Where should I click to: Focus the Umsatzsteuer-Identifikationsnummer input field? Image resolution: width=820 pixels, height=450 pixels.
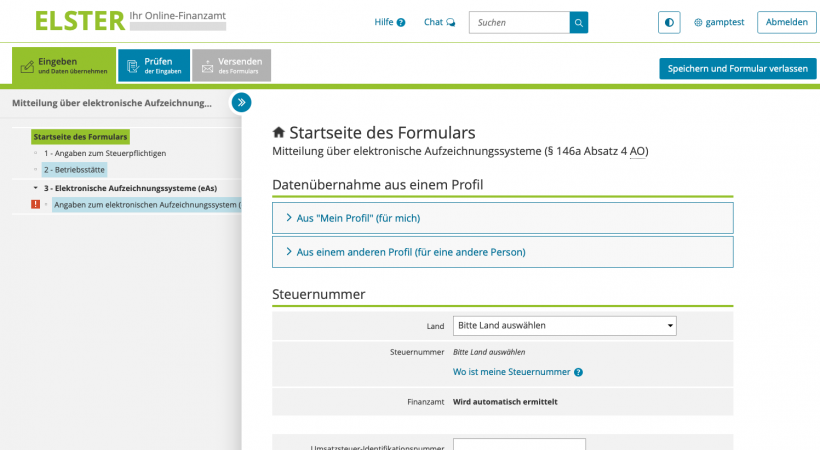pyautogui.click(x=519, y=445)
